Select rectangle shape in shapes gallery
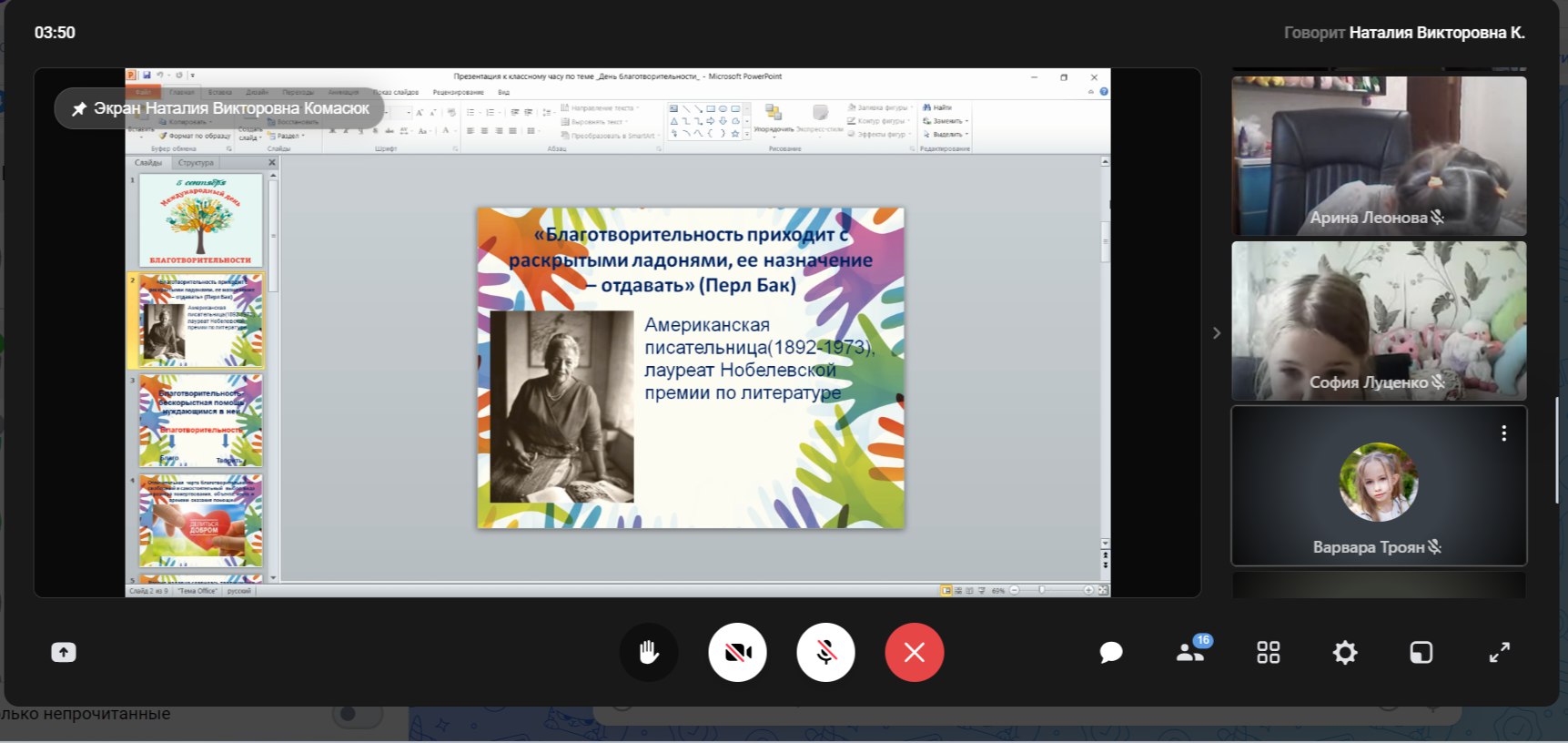The width and height of the screenshot is (1568, 743). pos(711,108)
